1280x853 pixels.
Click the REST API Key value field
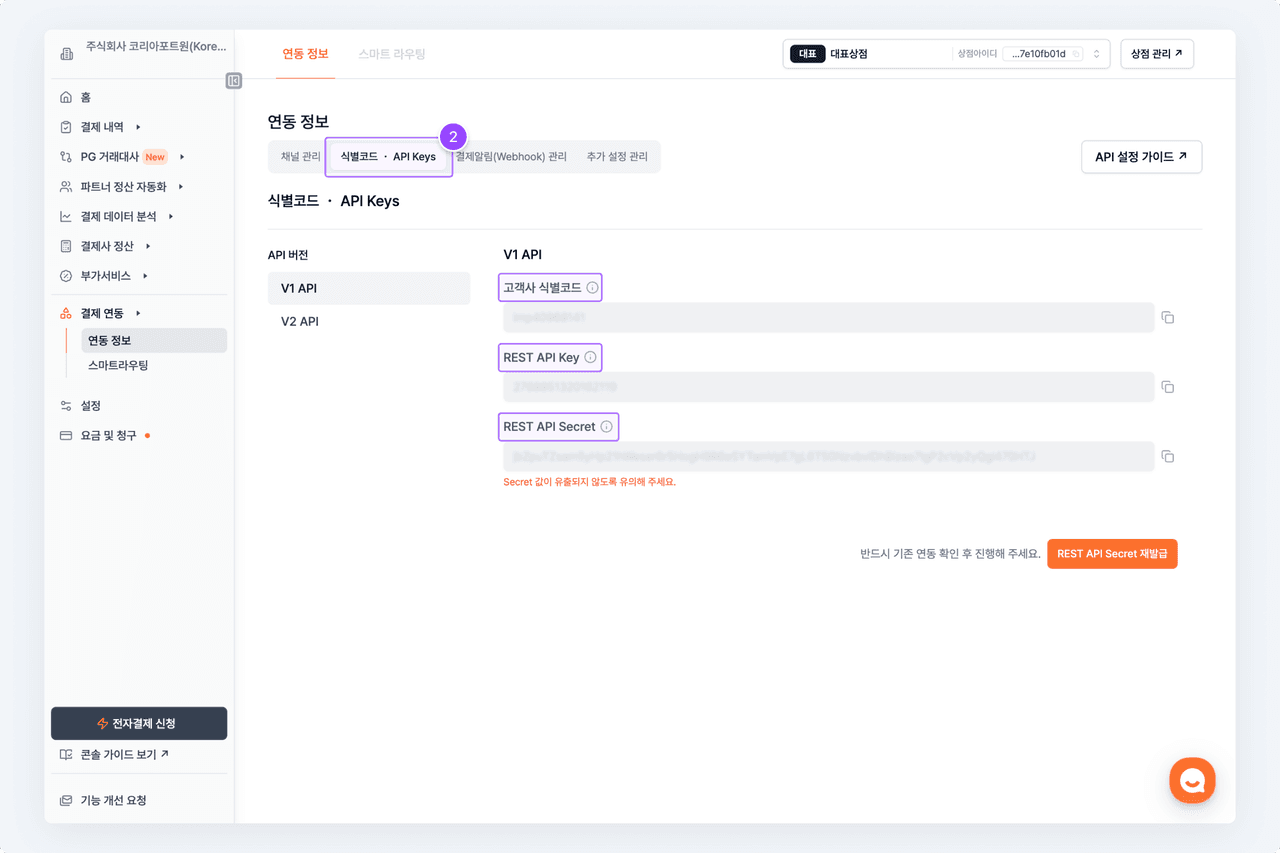(828, 387)
